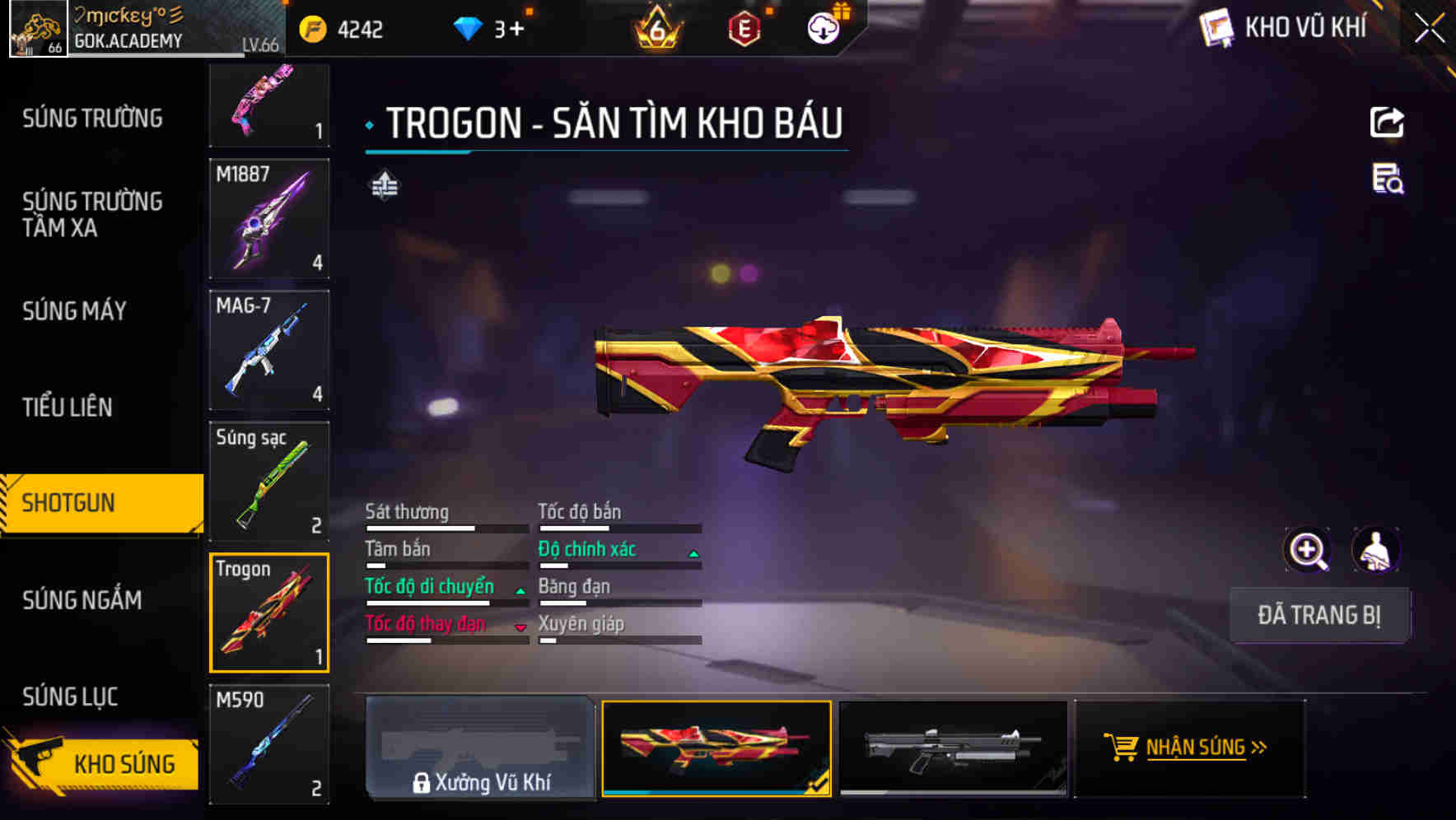
Task: Open the cloud download gift icon
Action: click(x=824, y=29)
